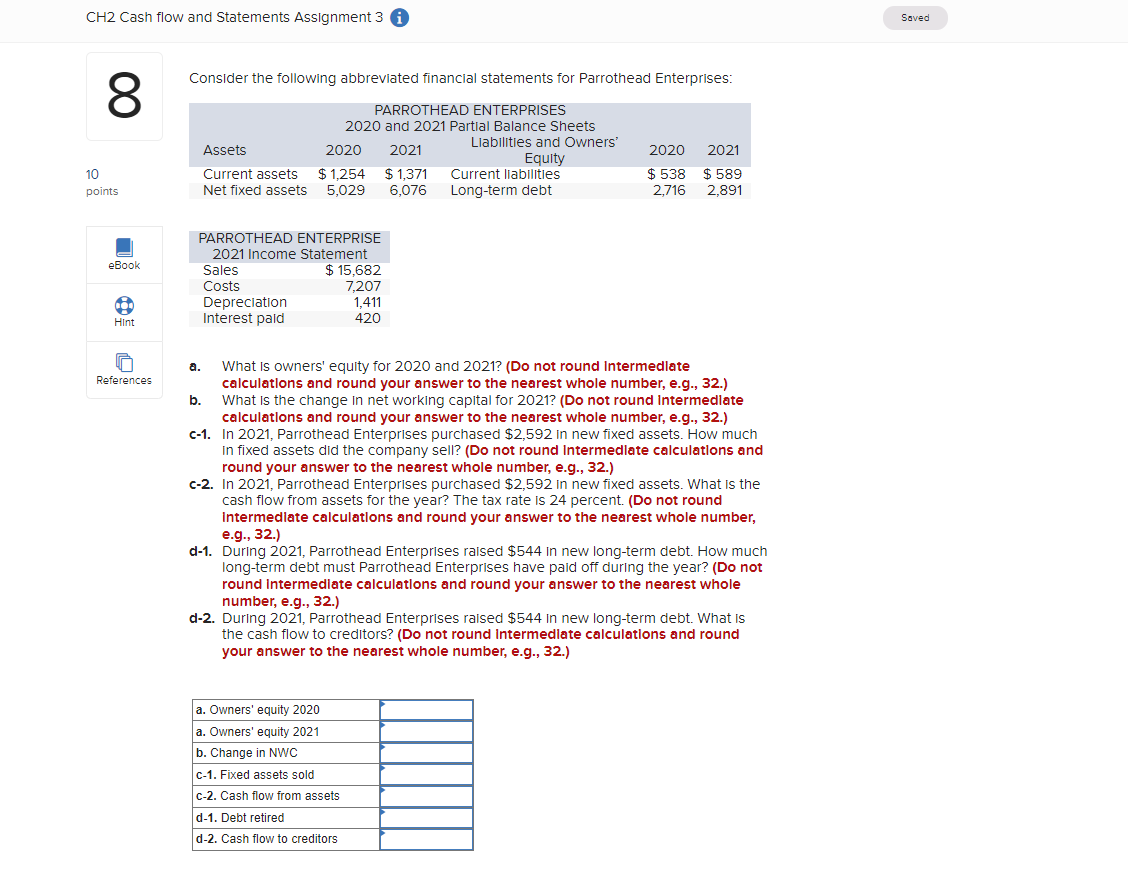Click the 'd-1. Debt retired' row label
Image resolution: width=1128 pixels, height=872 pixels.
[x=240, y=818]
